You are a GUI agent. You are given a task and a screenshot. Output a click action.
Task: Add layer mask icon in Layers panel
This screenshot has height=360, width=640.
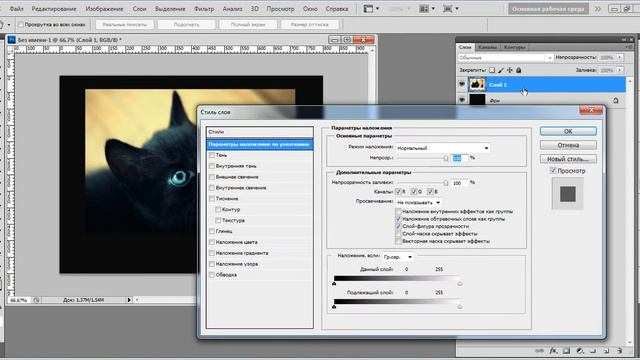[567, 351]
